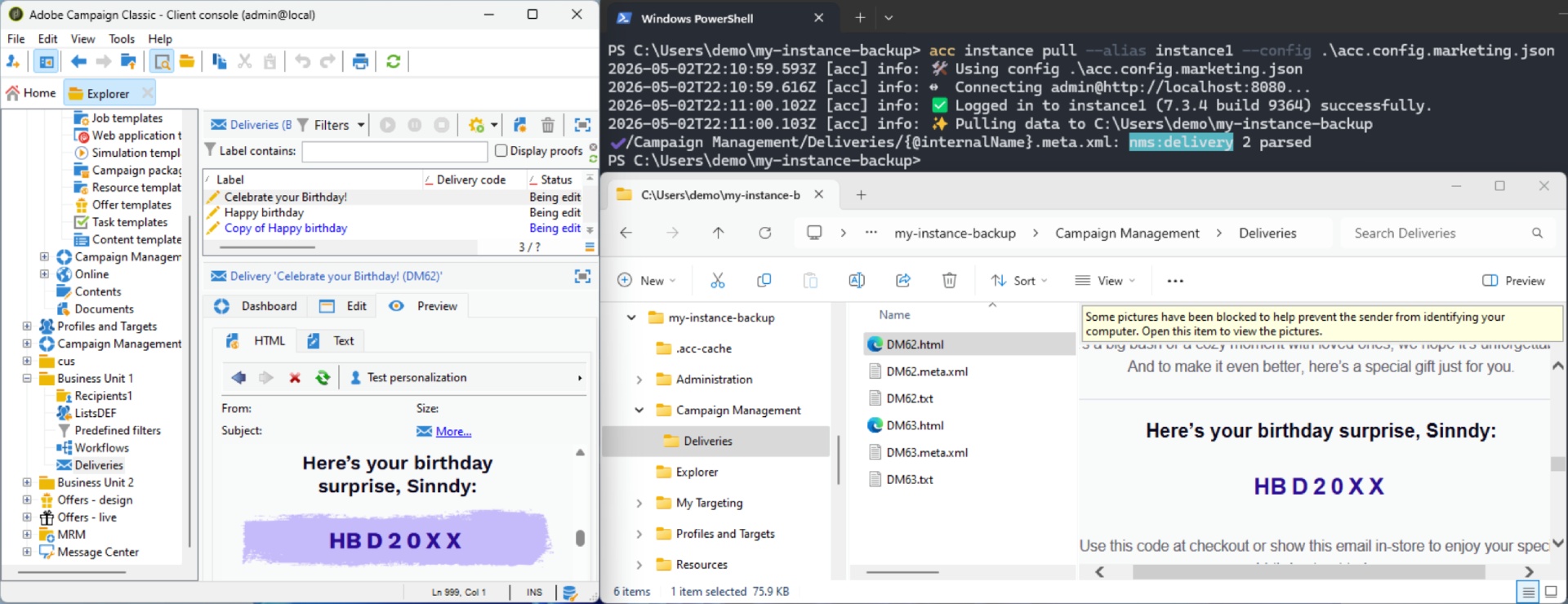Click the Delete trash icon in File Explorer
This screenshot has height=604, width=1568.
[950, 281]
